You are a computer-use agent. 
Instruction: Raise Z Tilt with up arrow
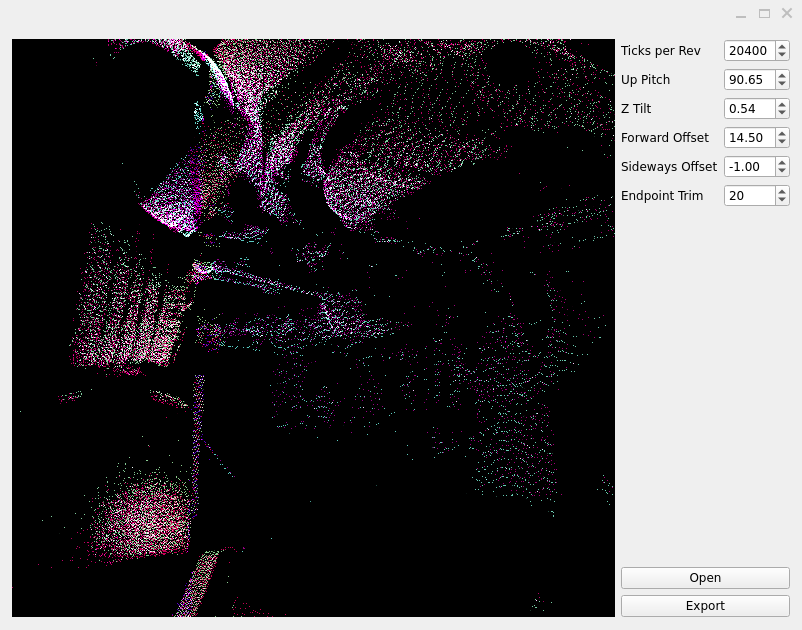[x=782, y=104]
